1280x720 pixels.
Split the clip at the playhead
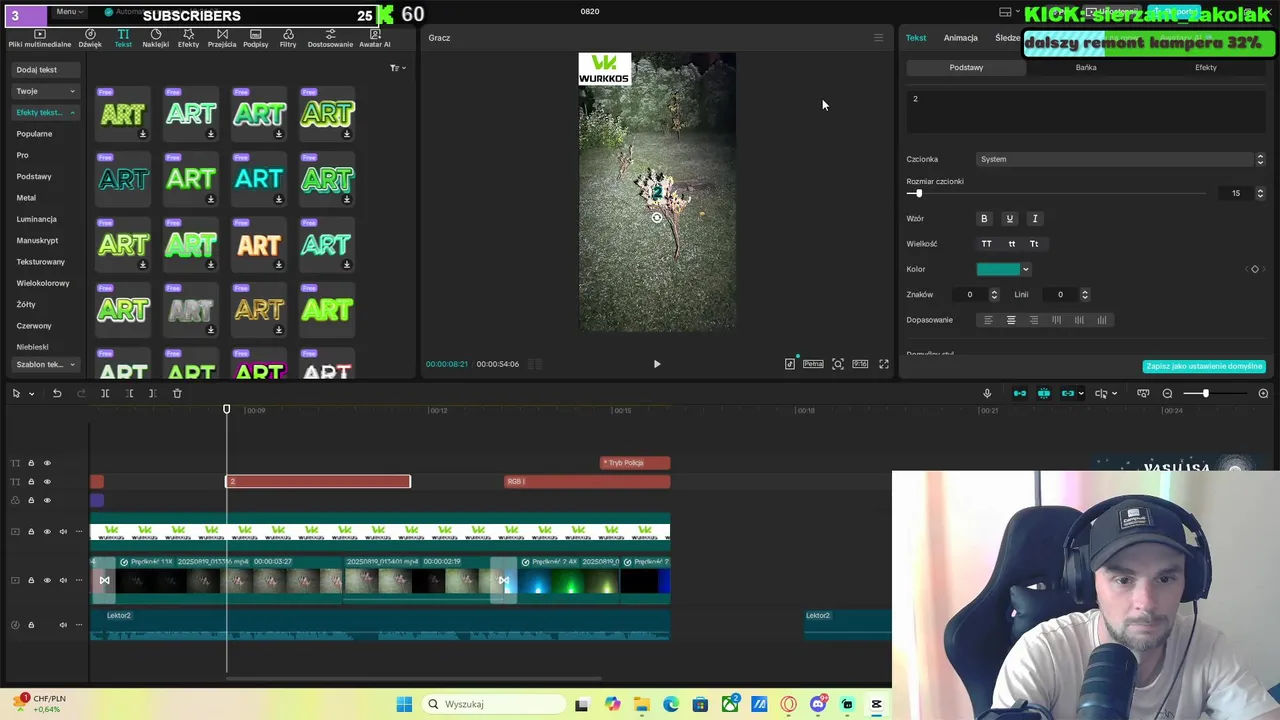pos(105,393)
